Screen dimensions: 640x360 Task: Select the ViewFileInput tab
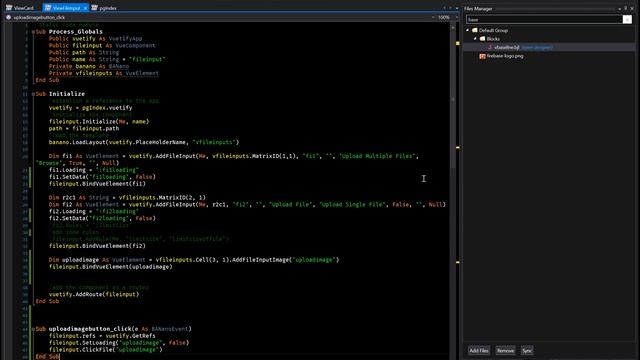[66, 8]
